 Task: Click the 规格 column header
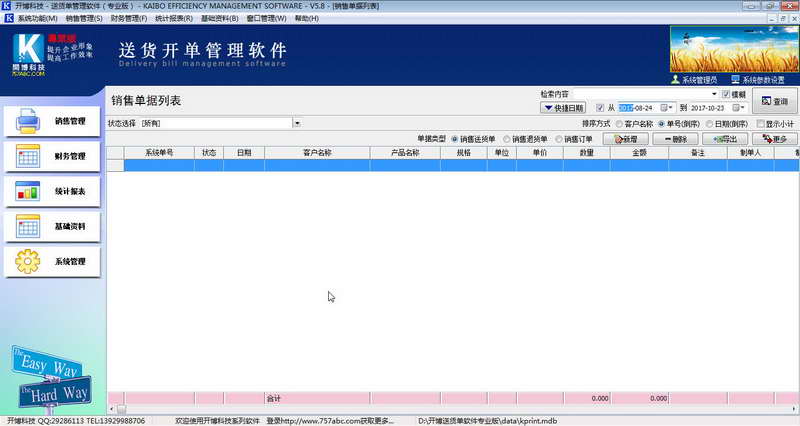(464, 153)
